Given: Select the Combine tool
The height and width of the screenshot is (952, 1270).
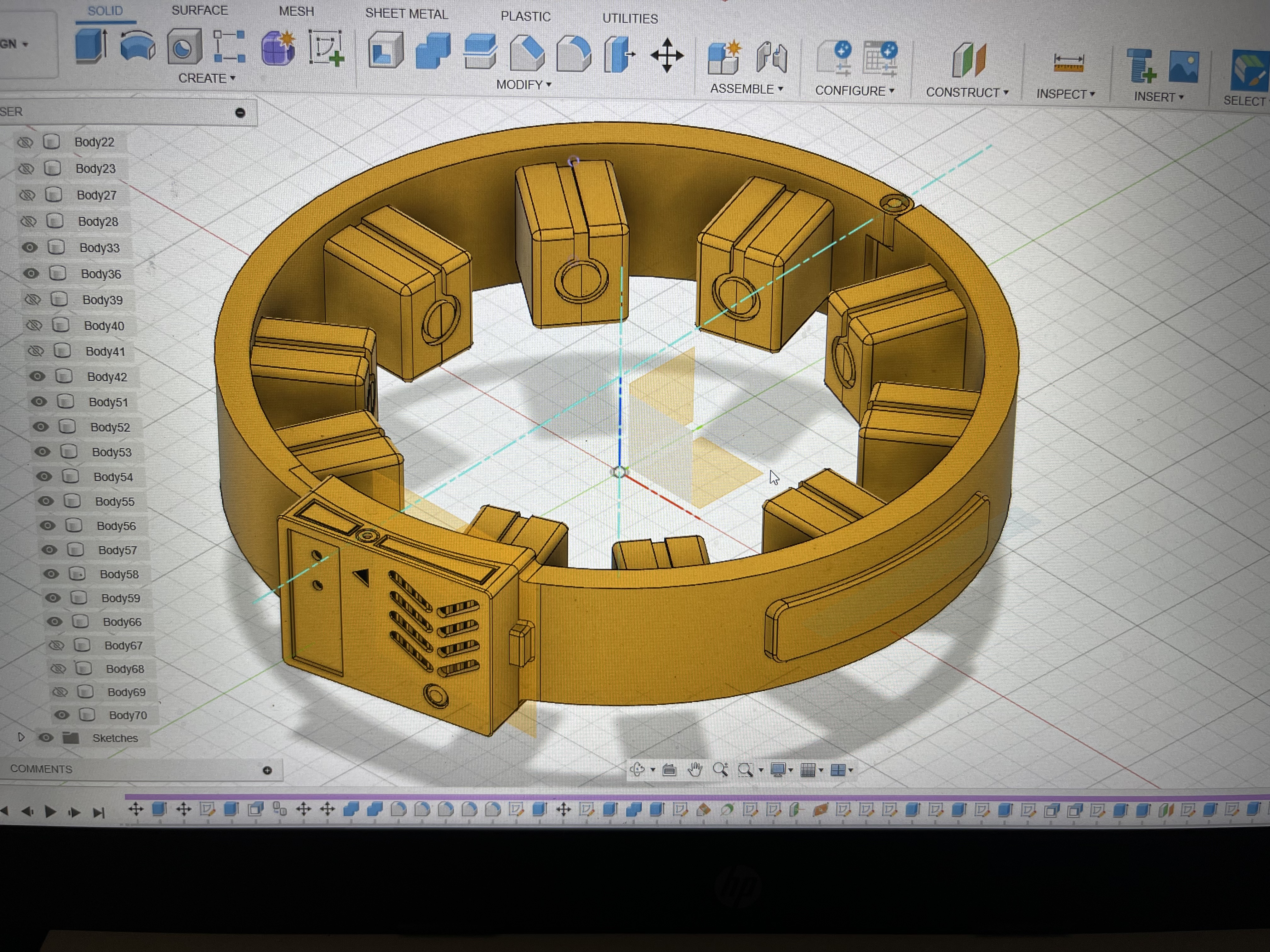Looking at the screenshot, I should point(433,52).
